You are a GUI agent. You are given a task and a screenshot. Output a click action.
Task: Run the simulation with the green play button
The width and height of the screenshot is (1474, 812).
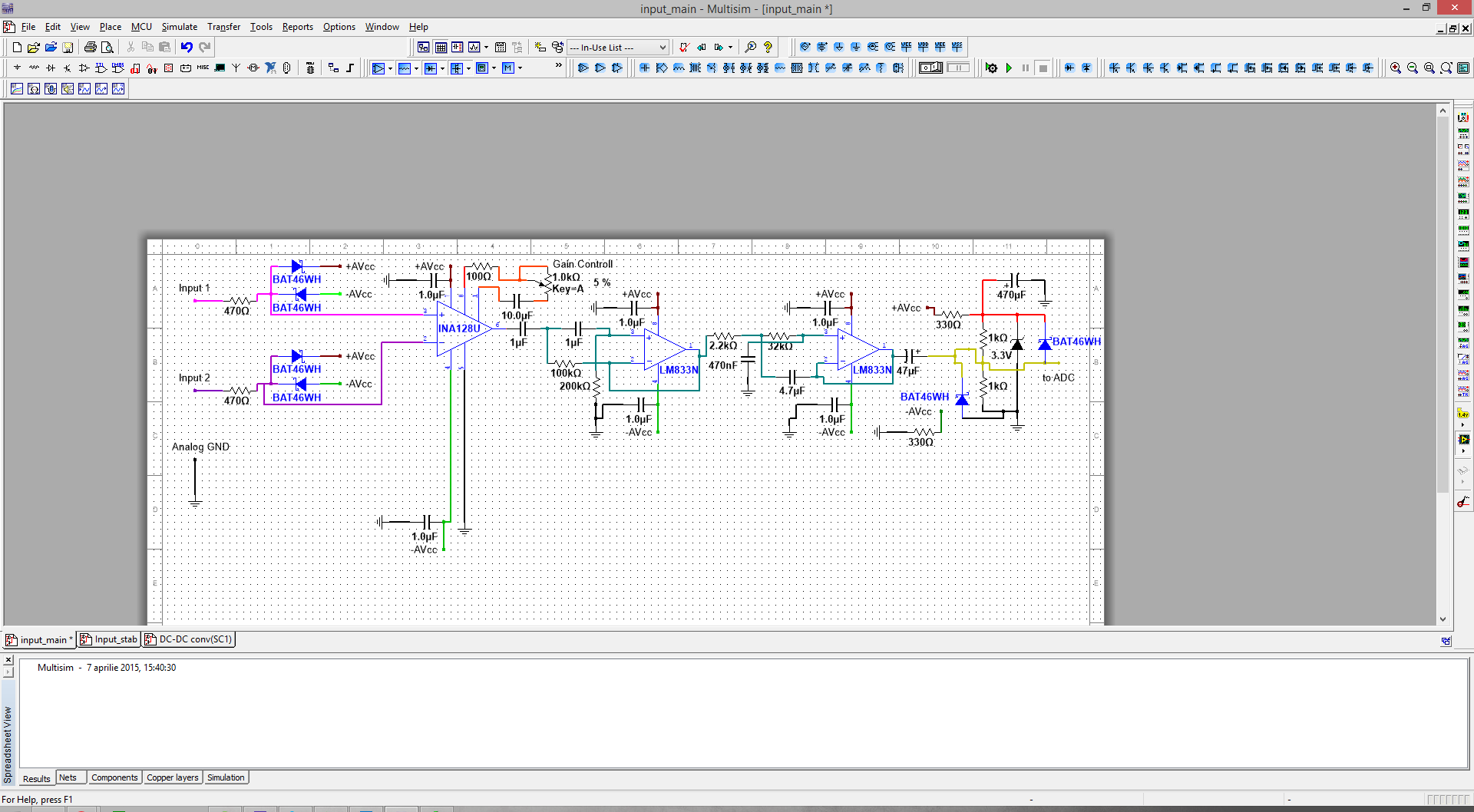(x=1009, y=68)
